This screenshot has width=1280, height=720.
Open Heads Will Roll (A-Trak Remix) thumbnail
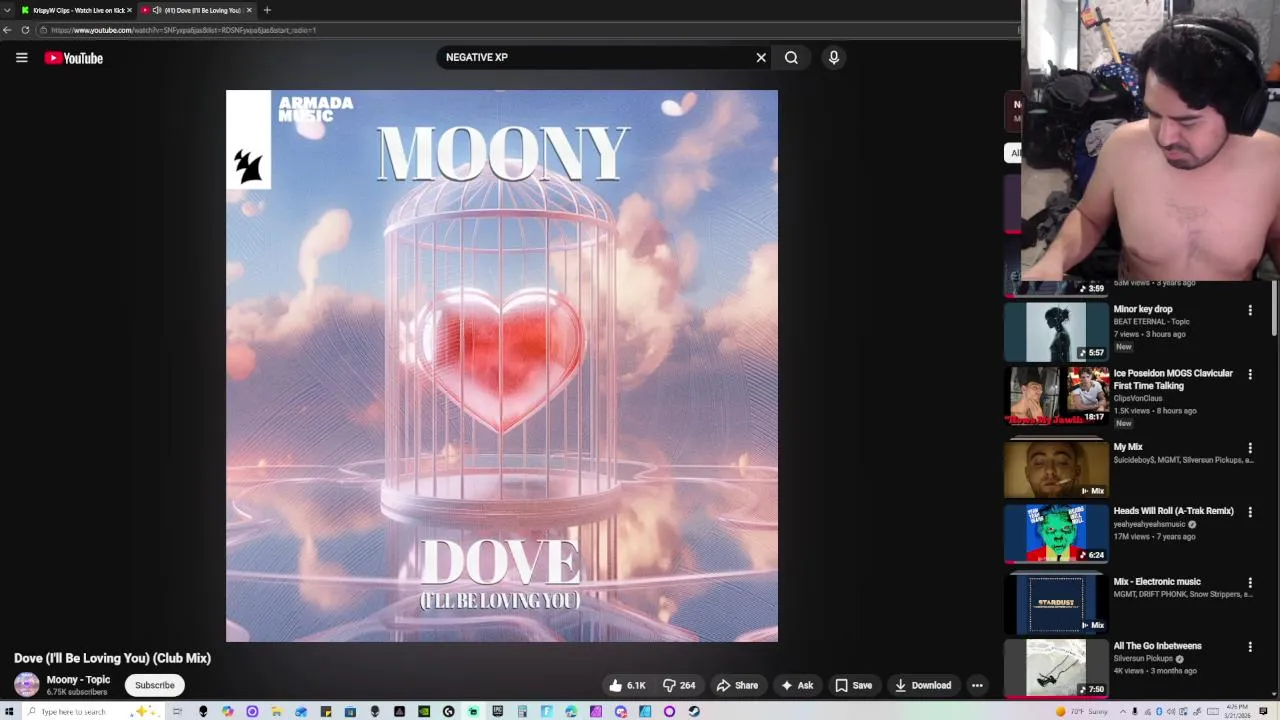click(x=1057, y=534)
